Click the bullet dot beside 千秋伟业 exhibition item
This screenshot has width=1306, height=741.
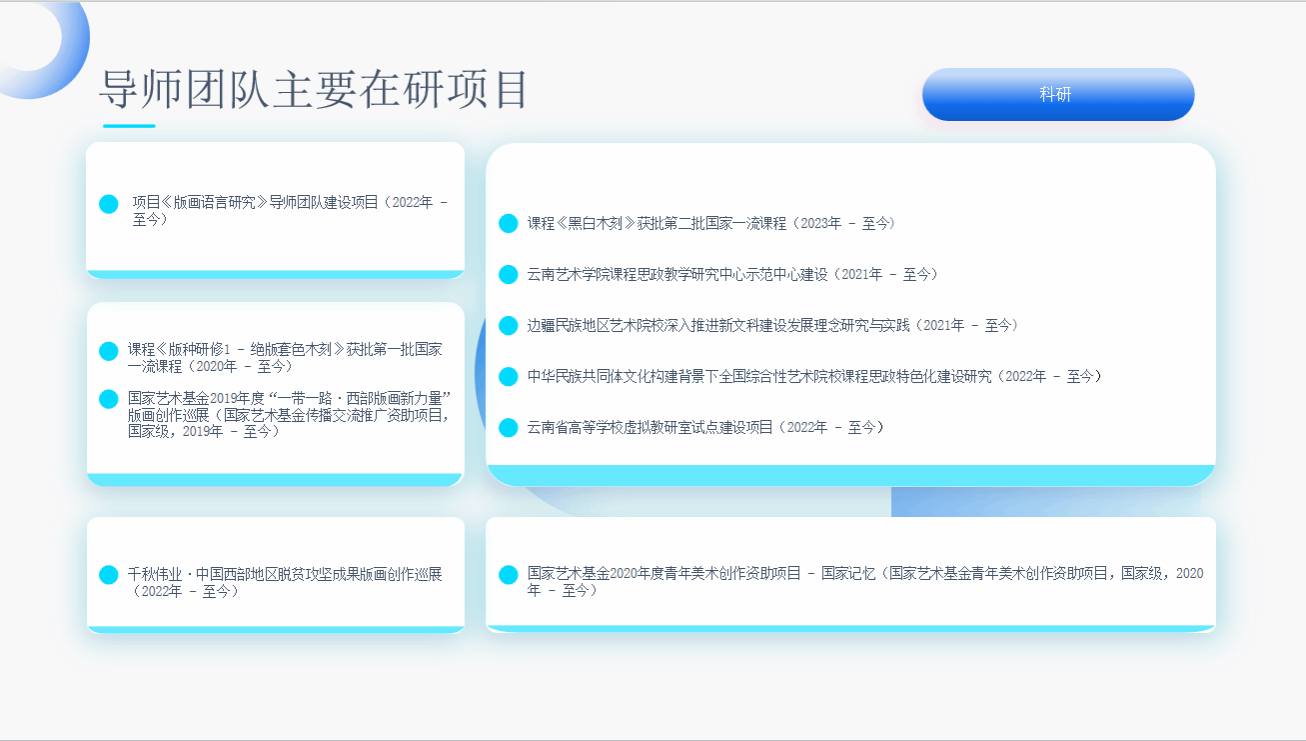pos(109,575)
